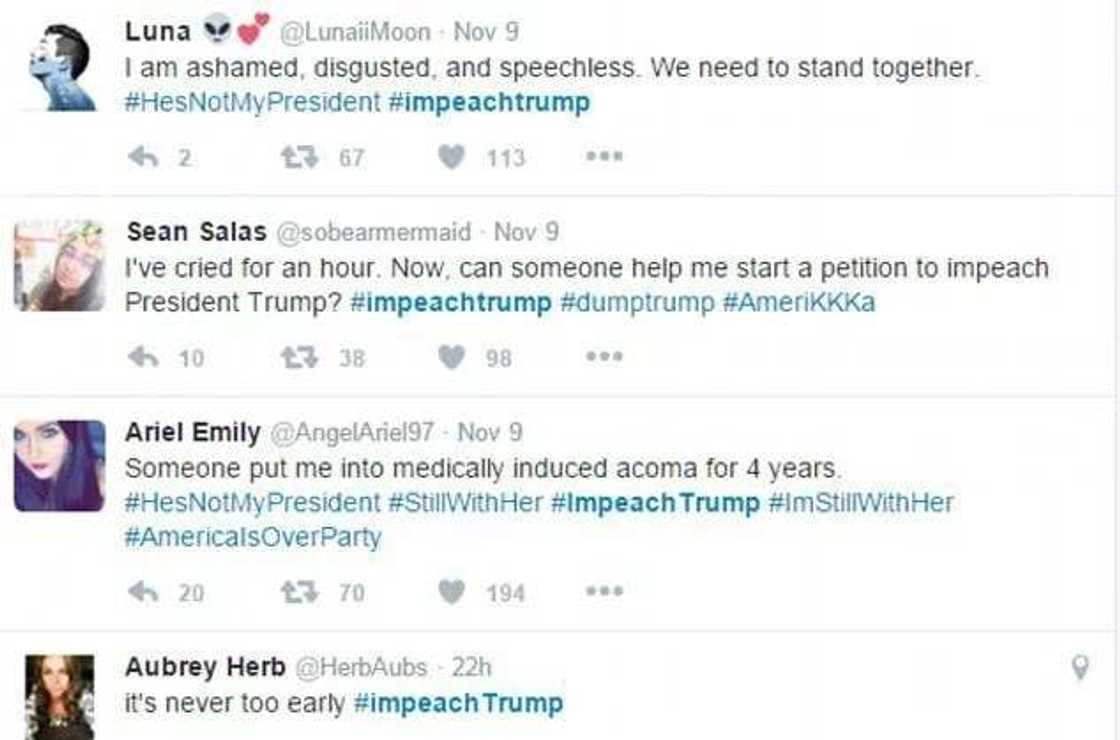Open more options on Sean Salas's tweet
Image resolution: width=1120 pixels, height=740 pixels.
[x=604, y=356]
